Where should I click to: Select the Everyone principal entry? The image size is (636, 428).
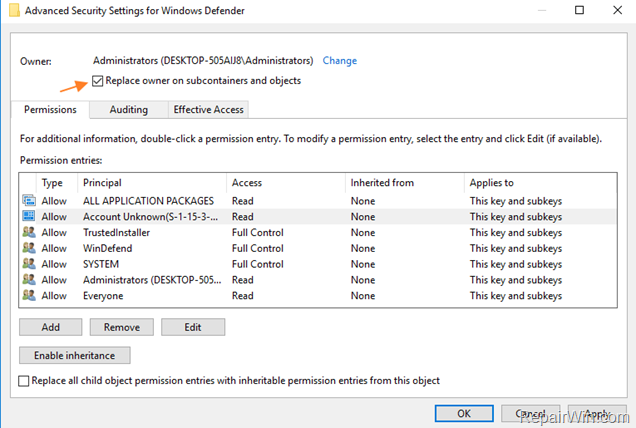(x=103, y=296)
